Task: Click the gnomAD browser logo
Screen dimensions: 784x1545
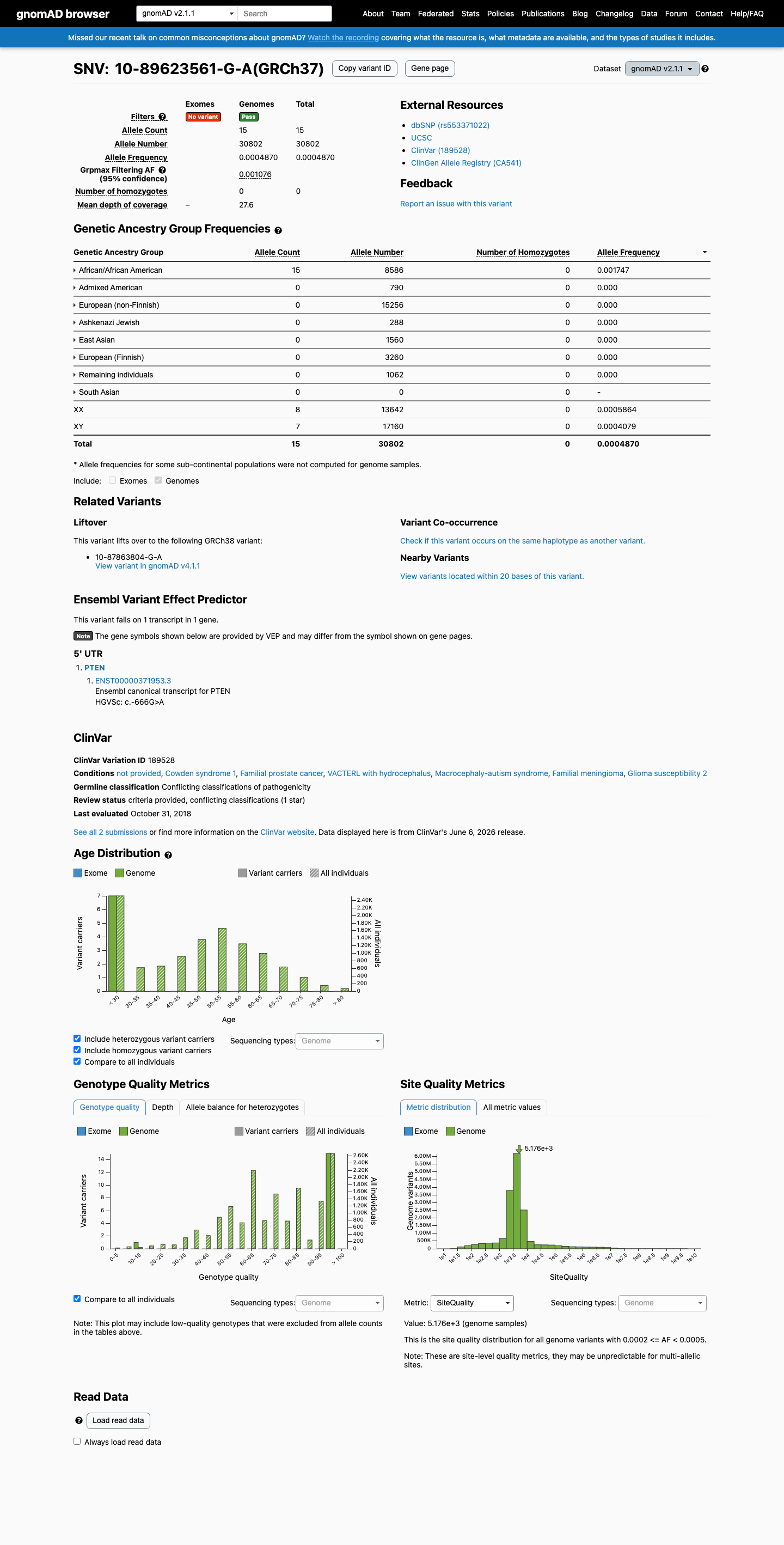Action: (x=63, y=14)
